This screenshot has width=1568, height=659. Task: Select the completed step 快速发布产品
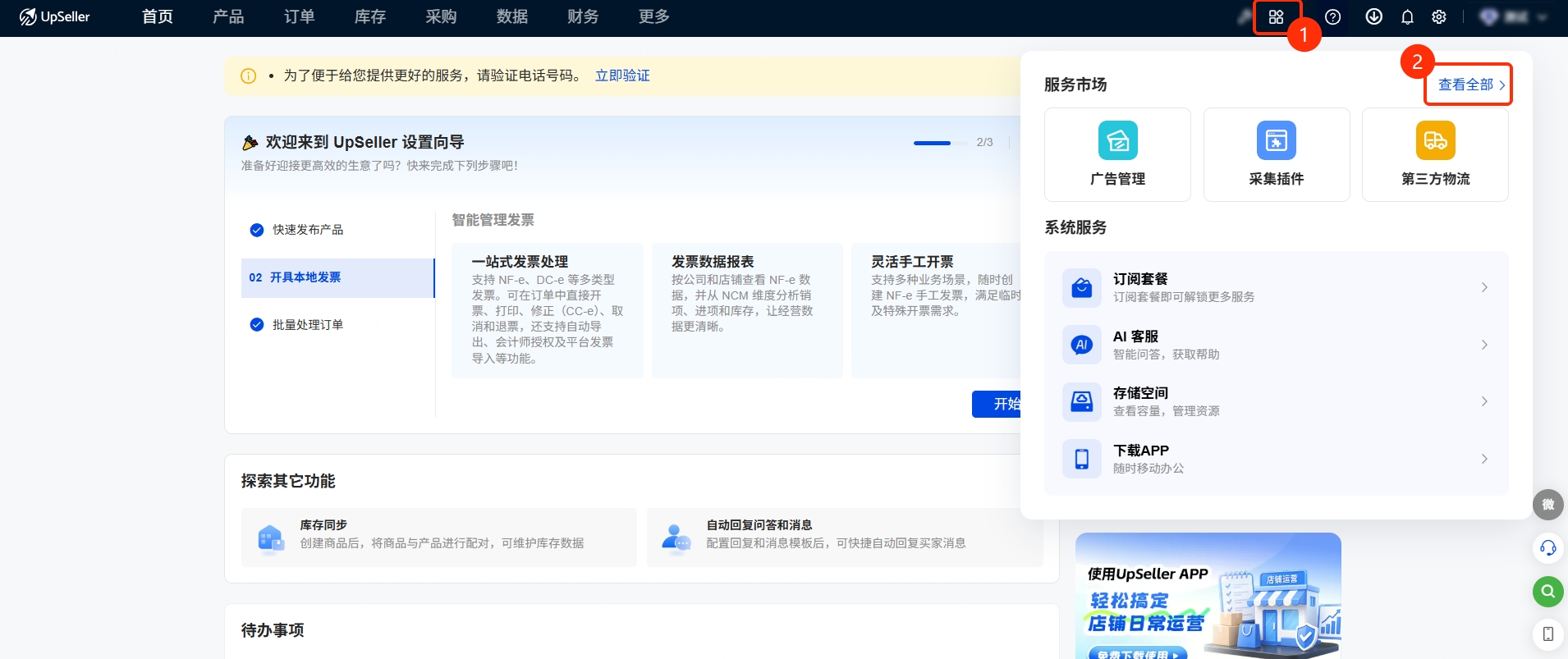click(x=296, y=230)
